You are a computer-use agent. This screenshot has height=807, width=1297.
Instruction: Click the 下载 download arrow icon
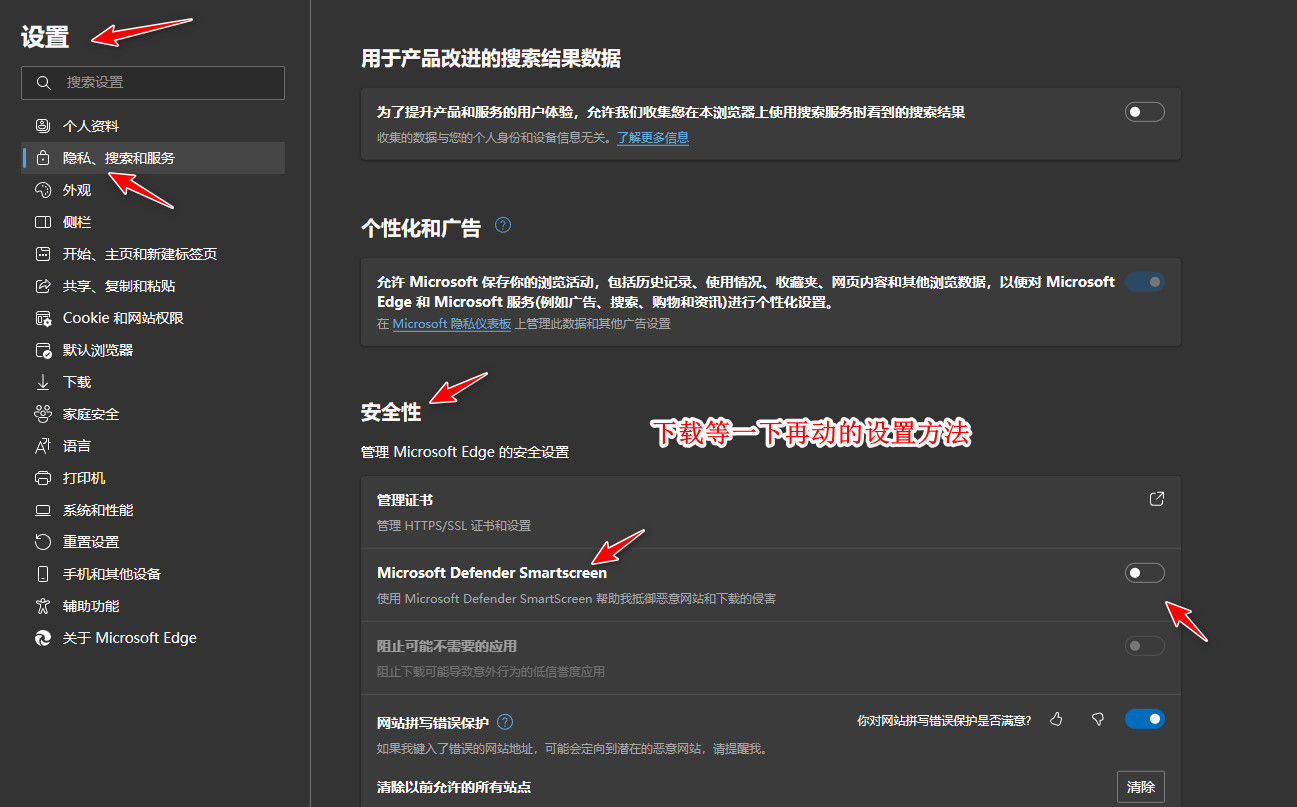tap(42, 382)
